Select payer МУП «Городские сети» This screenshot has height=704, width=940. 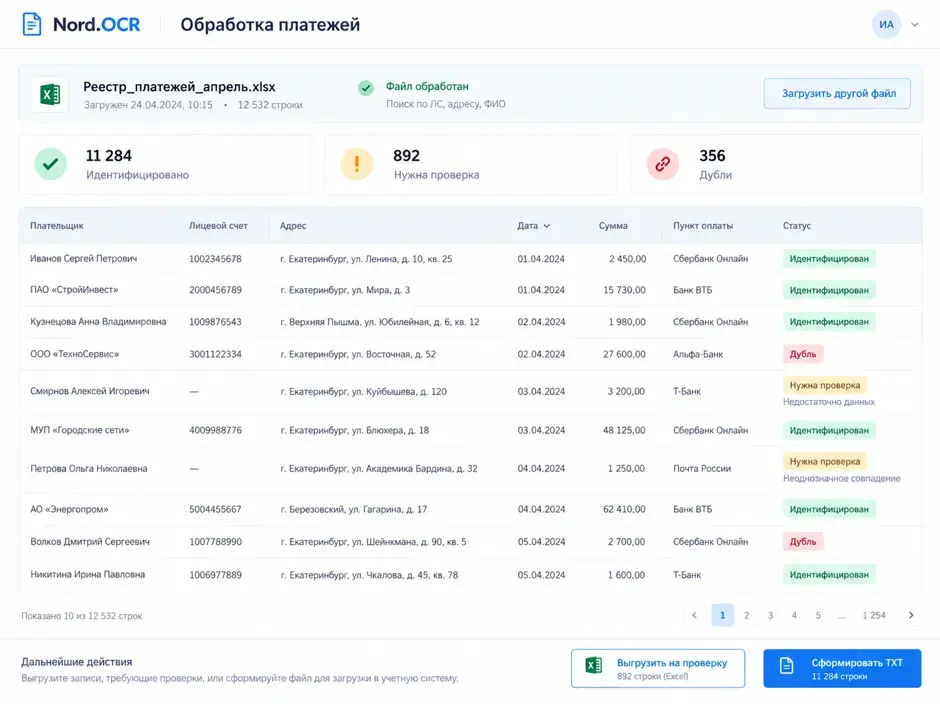click(80, 430)
